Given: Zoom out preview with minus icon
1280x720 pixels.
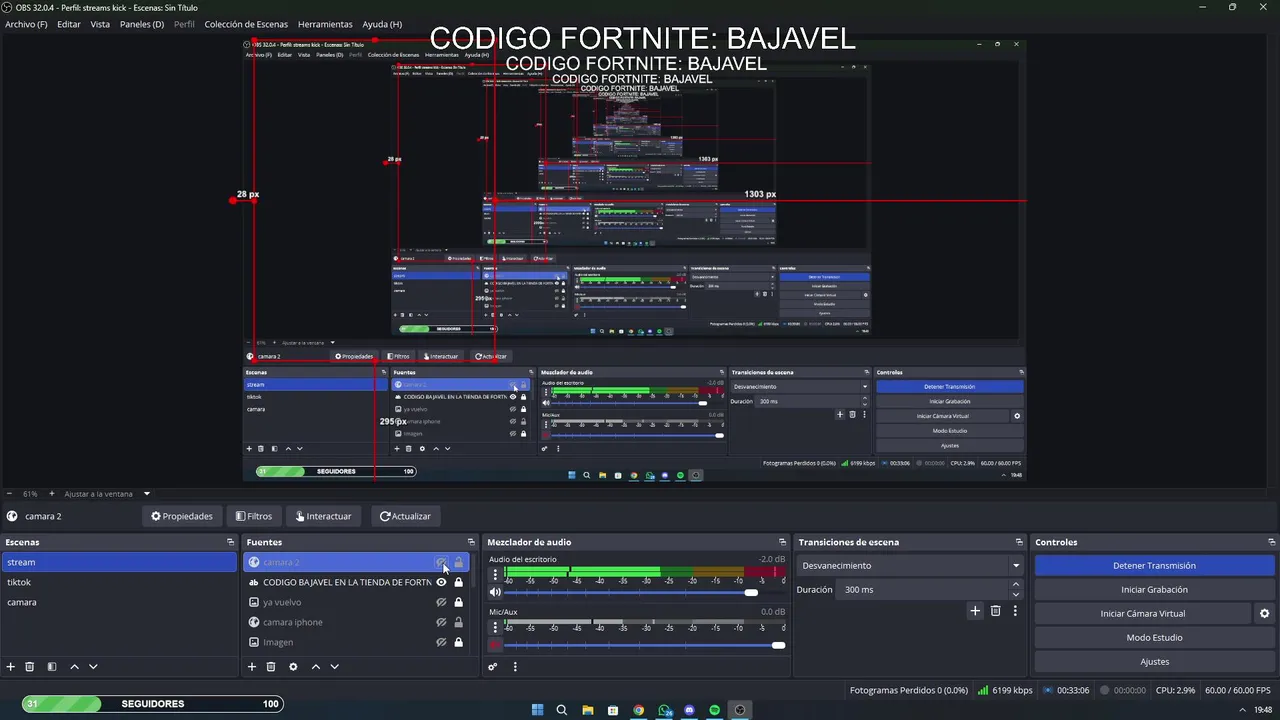Looking at the screenshot, I should tap(9, 494).
